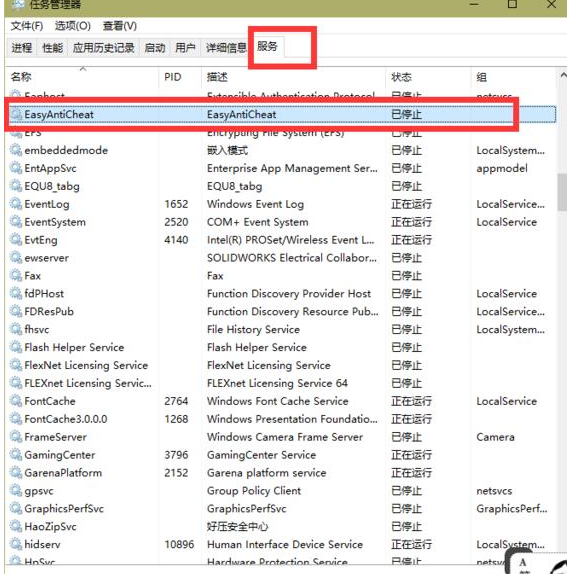Click the service icon next to FDResPub
The width and height of the screenshot is (567, 574).
point(16,312)
